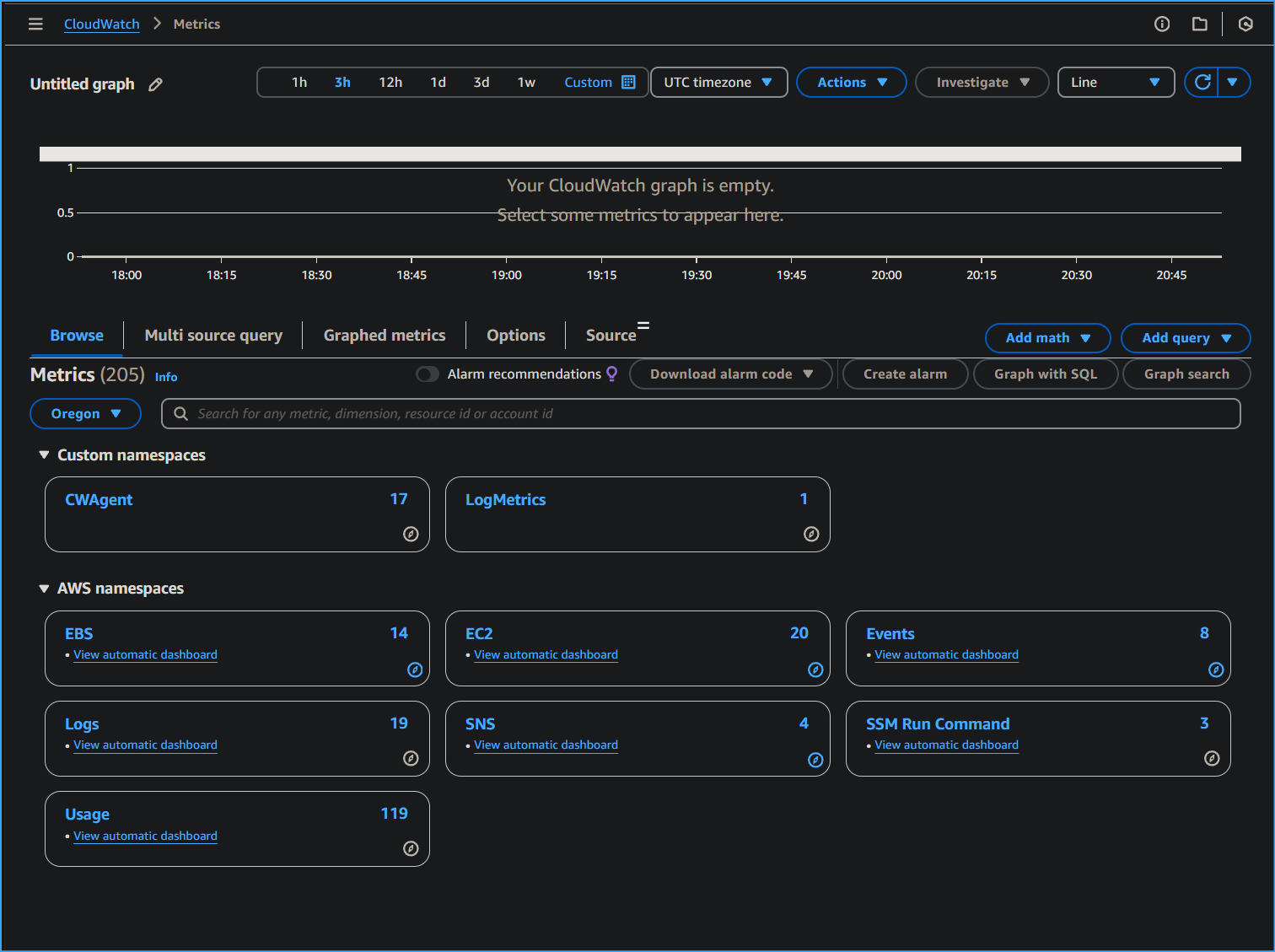1275x952 pixels.
Task: Open the UTC timezone dropdown
Action: [x=718, y=82]
